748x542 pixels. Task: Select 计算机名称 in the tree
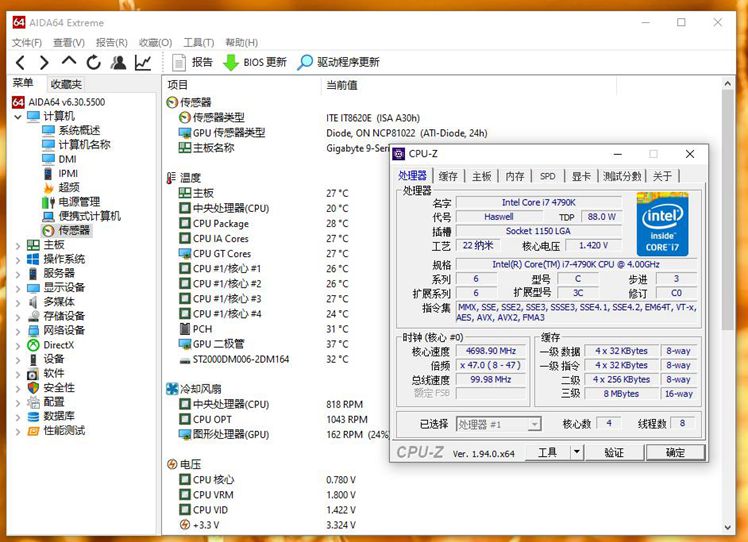[76, 145]
